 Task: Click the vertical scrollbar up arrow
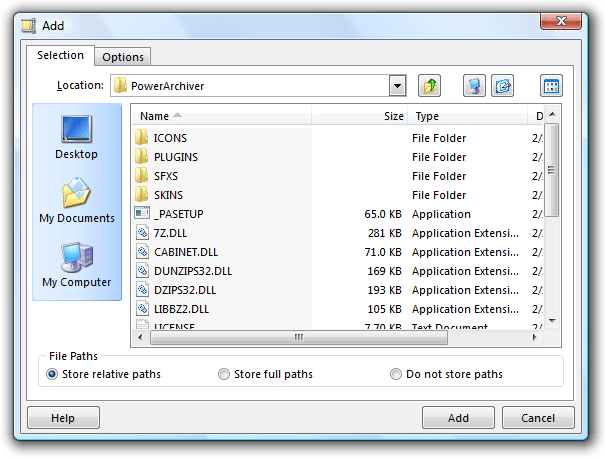(552, 114)
